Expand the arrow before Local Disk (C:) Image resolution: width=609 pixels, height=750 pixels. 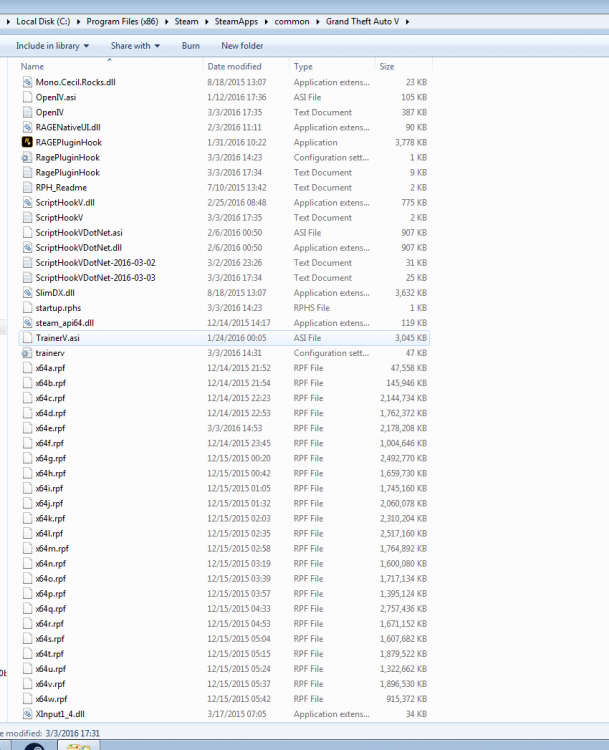click(8, 22)
